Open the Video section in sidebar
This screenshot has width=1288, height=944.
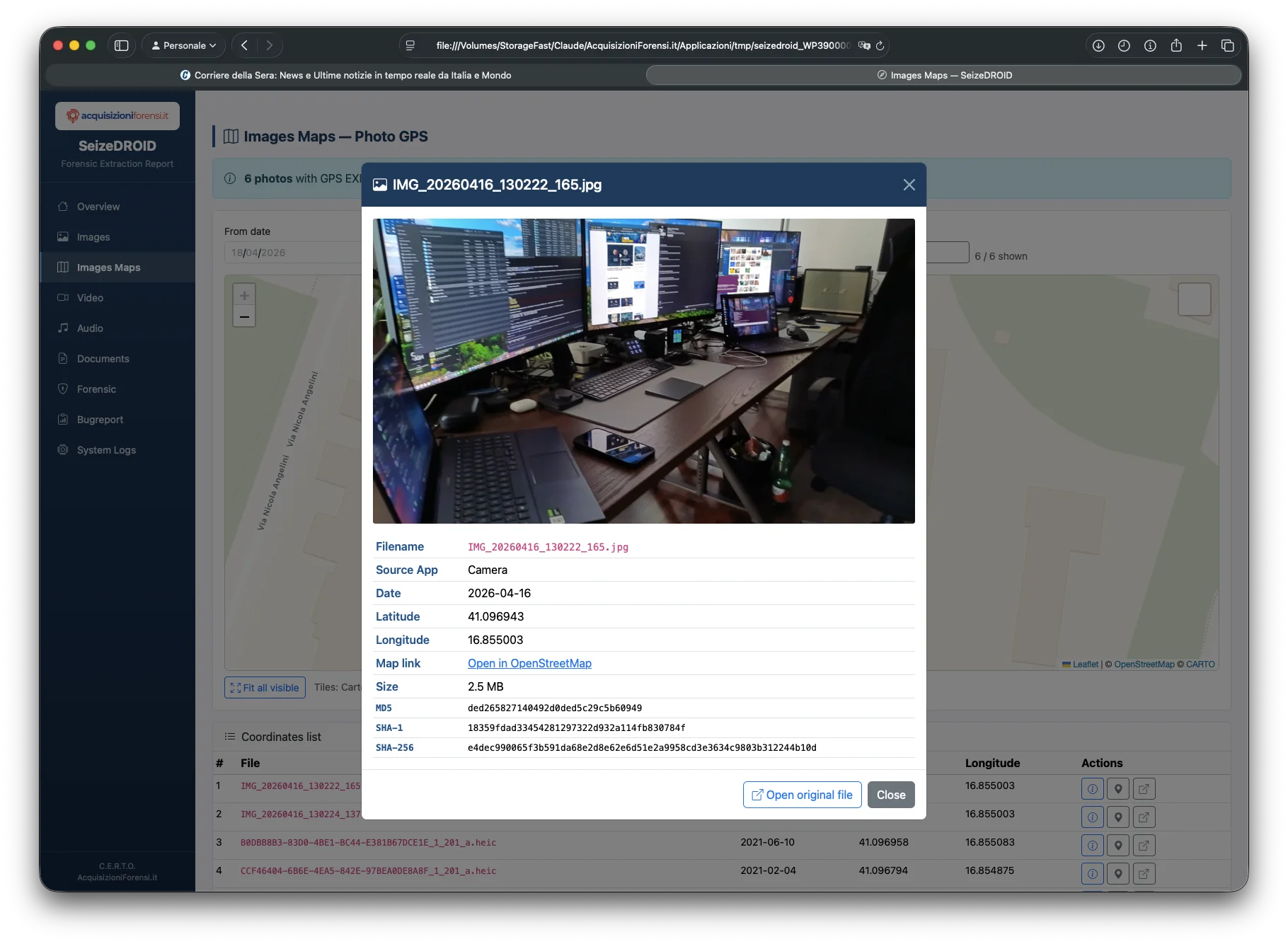tap(90, 298)
